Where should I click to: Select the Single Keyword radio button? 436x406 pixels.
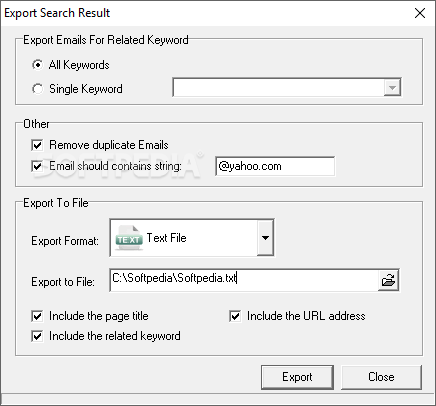(37, 89)
